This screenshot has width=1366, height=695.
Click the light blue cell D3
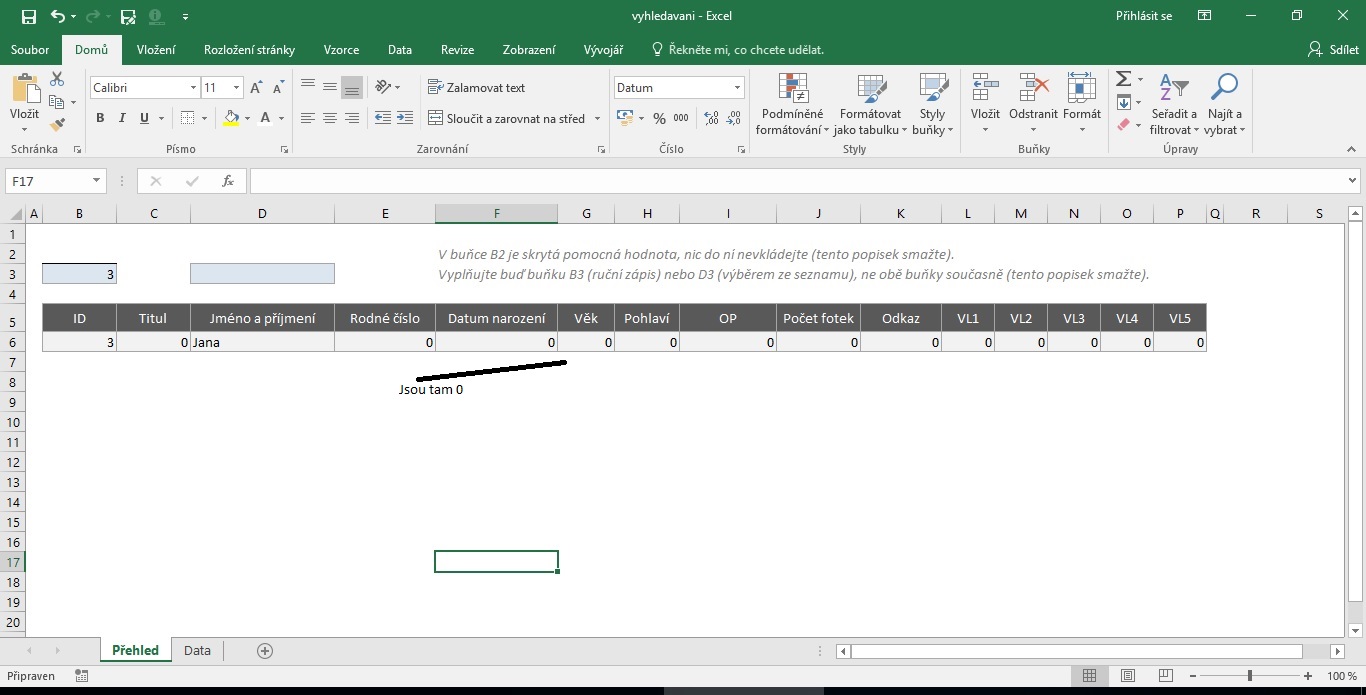[262, 274]
